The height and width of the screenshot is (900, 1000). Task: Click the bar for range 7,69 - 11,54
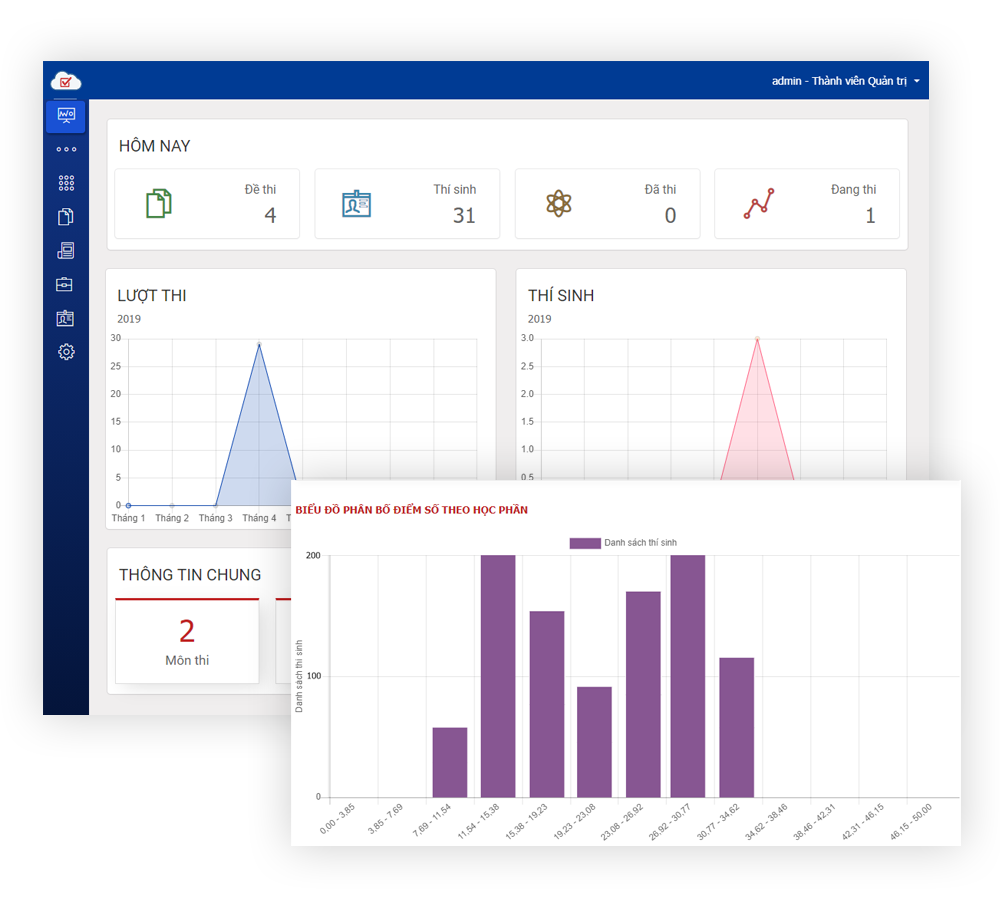coord(450,762)
